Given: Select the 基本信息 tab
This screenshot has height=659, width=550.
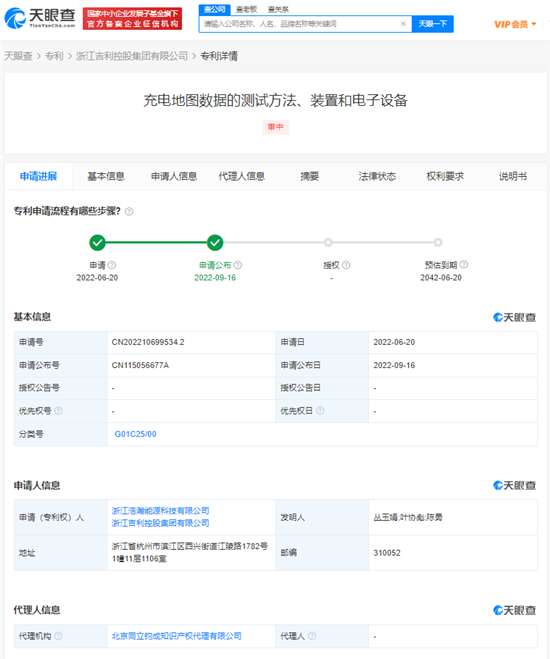Looking at the screenshot, I should point(106,176).
